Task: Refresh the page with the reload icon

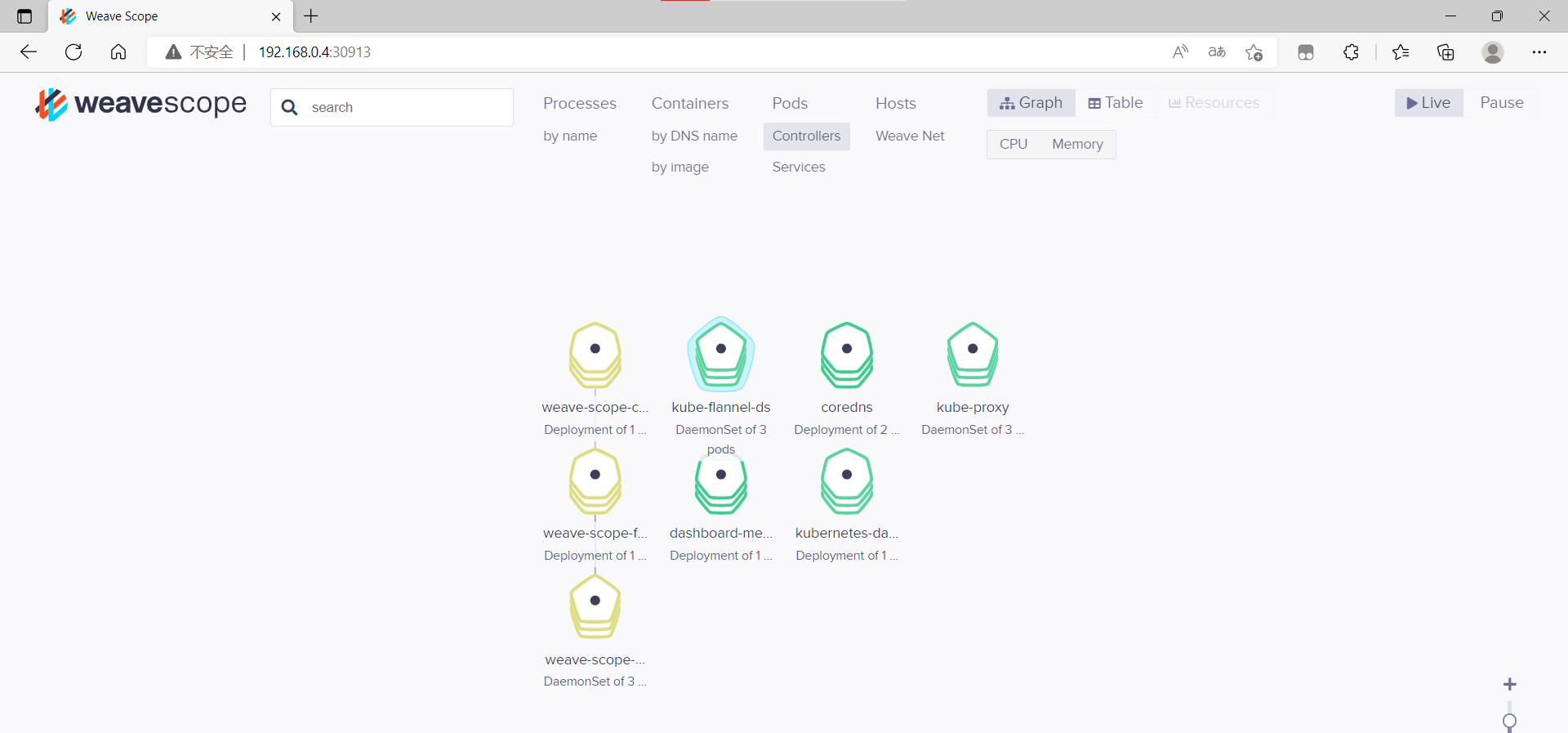Action: pos(73,52)
